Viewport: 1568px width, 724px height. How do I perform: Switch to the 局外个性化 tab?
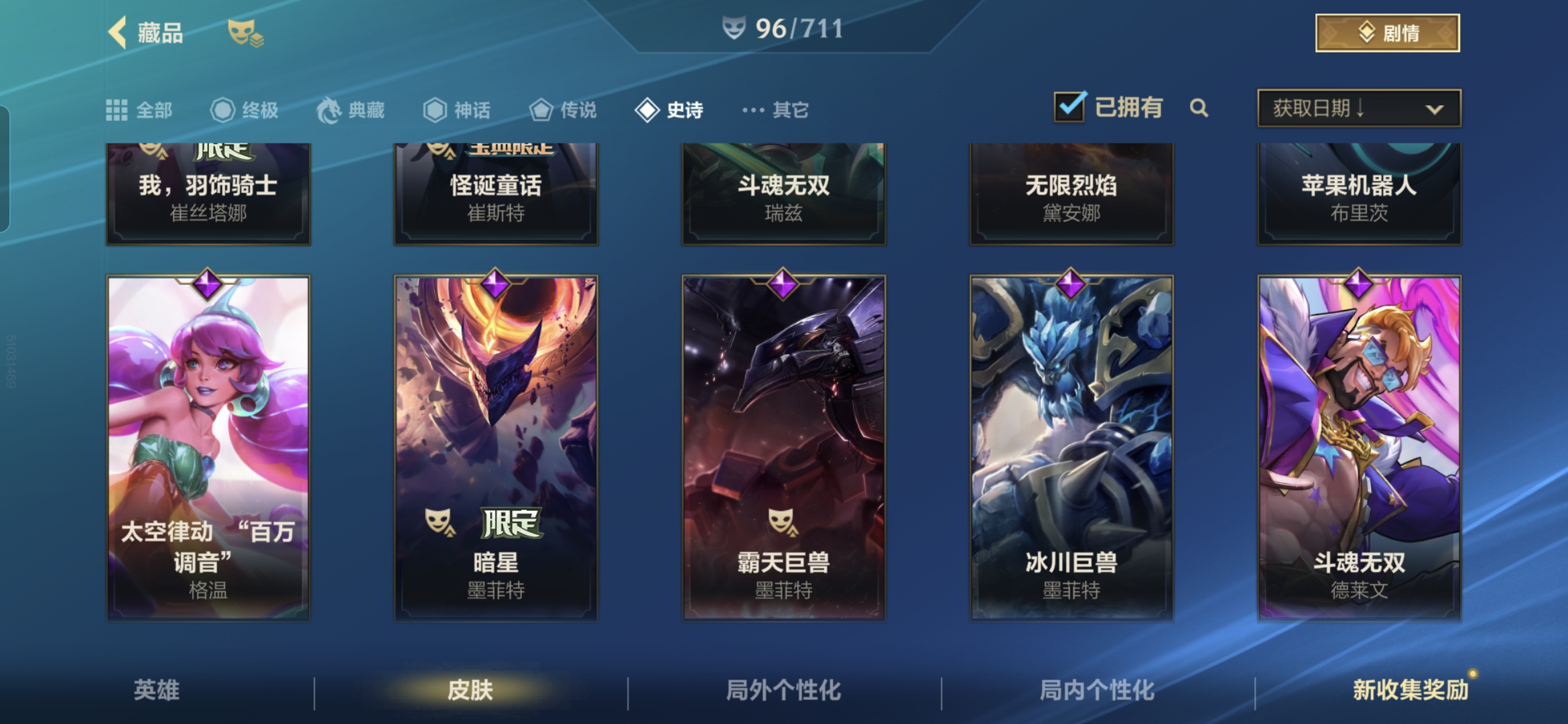click(783, 690)
